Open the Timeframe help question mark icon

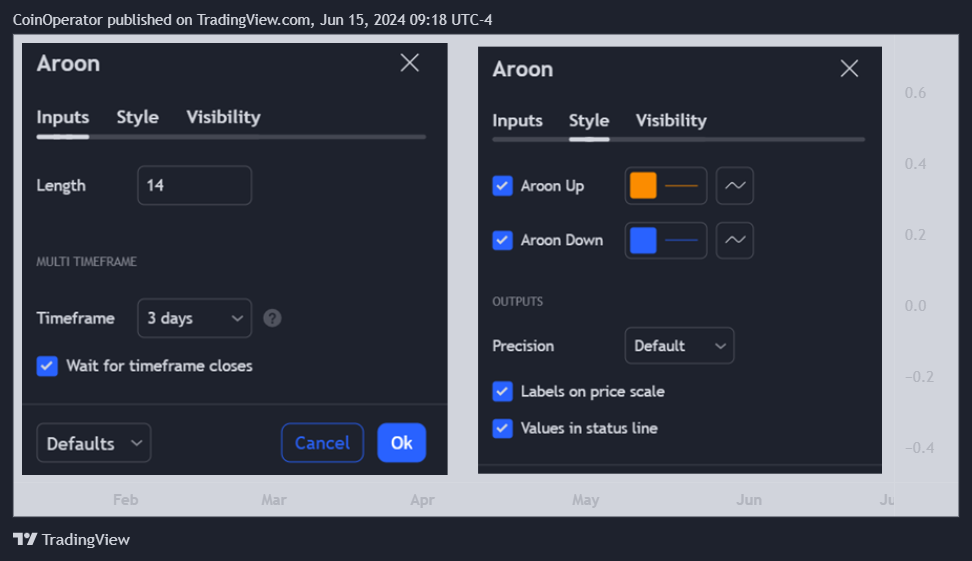pos(272,318)
